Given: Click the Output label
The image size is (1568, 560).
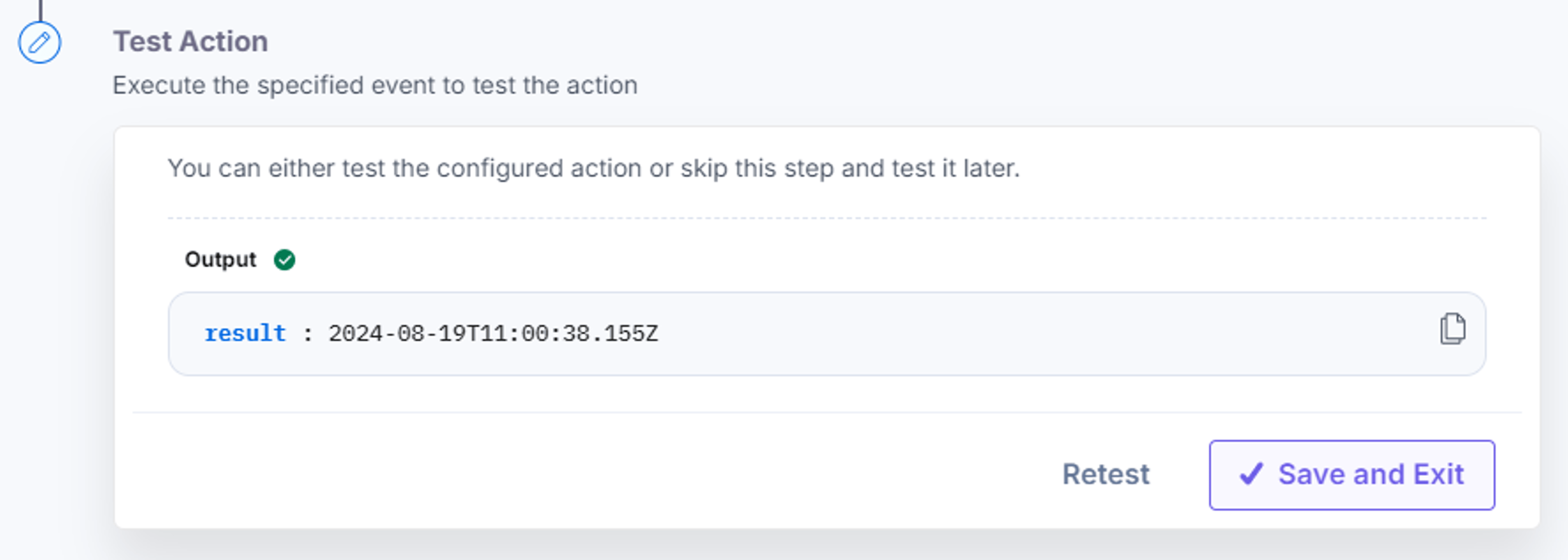Looking at the screenshot, I should pyautogui.click(x=220, y=259).
